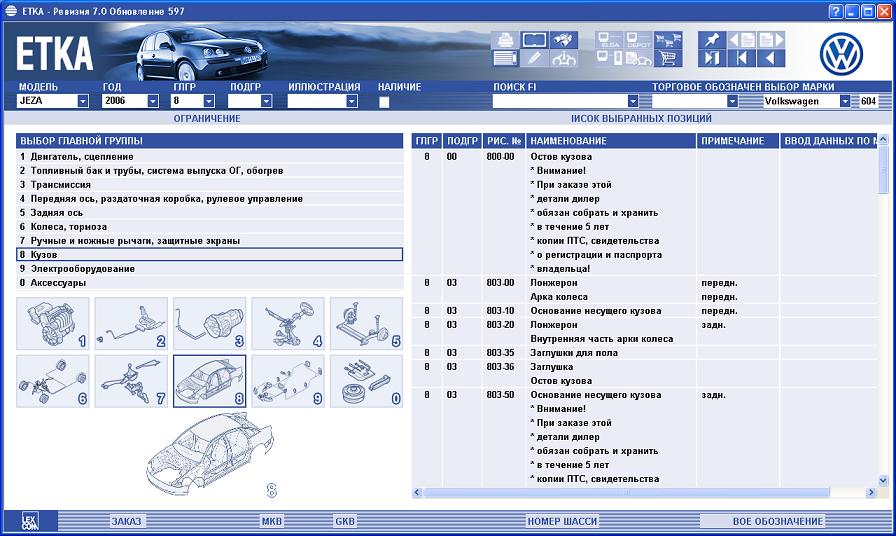Click the table's horizontal scrollbar left arrow
Image resolution: width=896 pixels, height=536 pixels.
pos(417,492)
